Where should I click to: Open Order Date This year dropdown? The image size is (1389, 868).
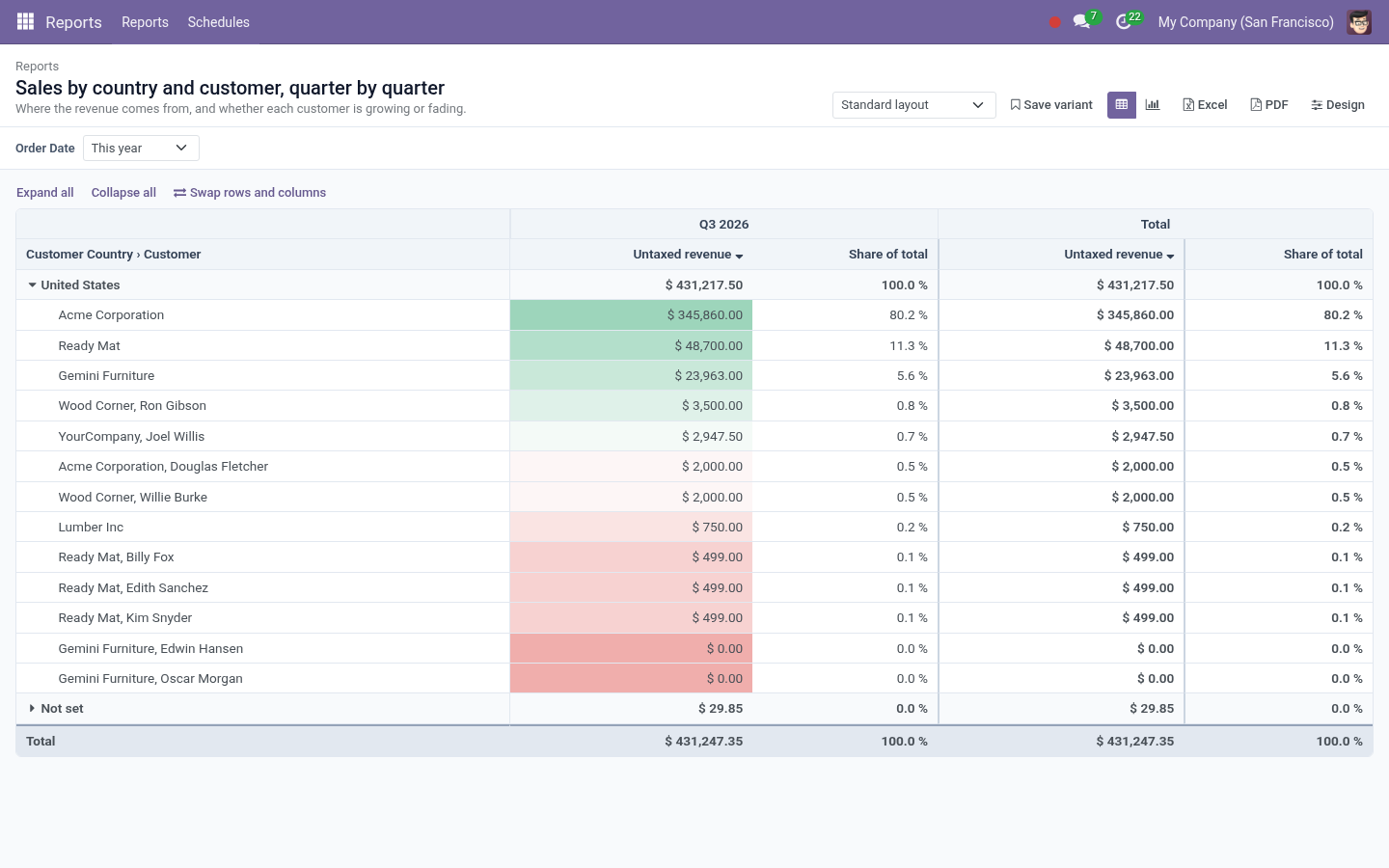pyautogui.click(x=141, y=149)
